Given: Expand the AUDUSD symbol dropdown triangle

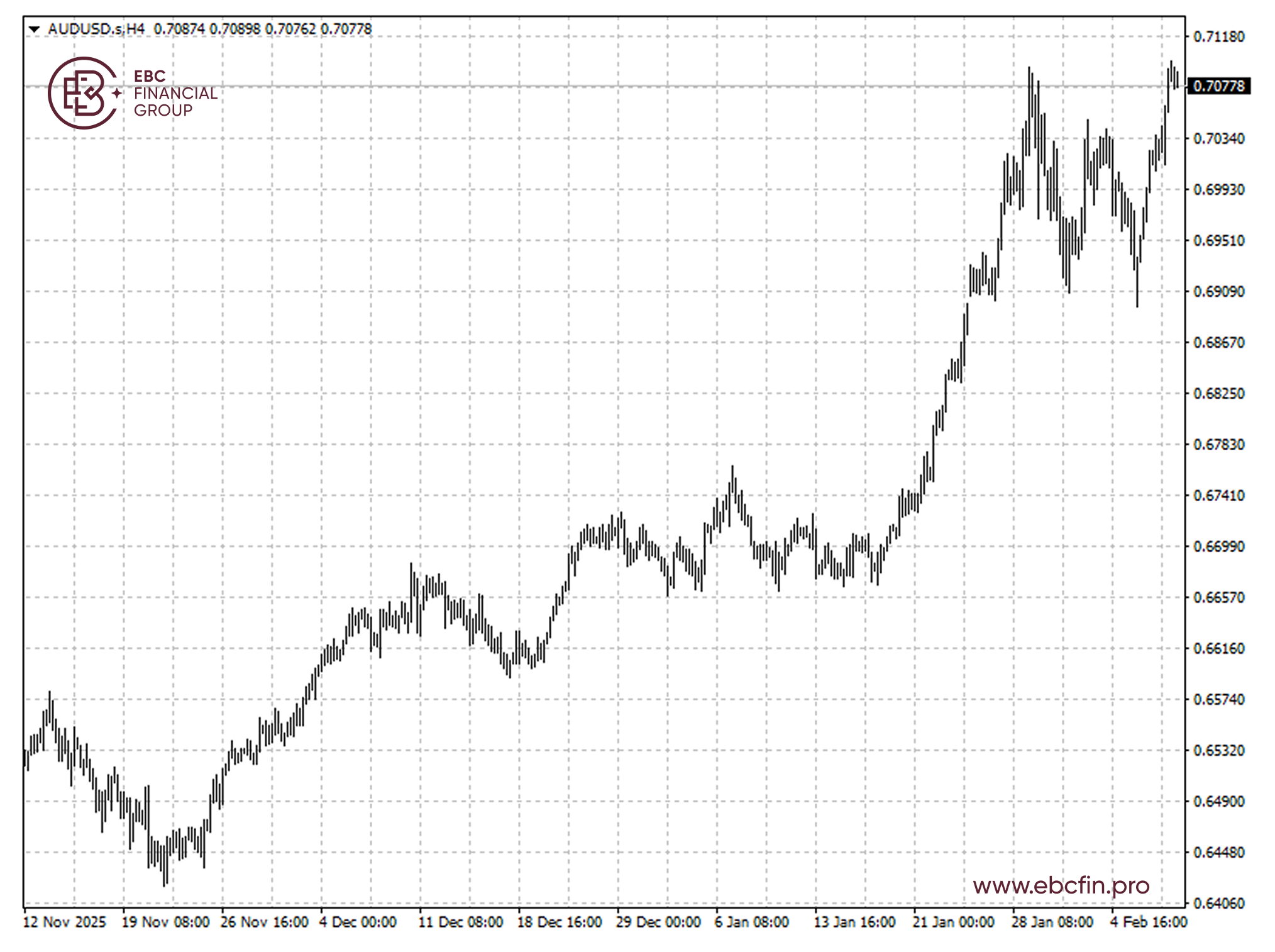Looking at the screenshot, I should click(x=35, y=29).
